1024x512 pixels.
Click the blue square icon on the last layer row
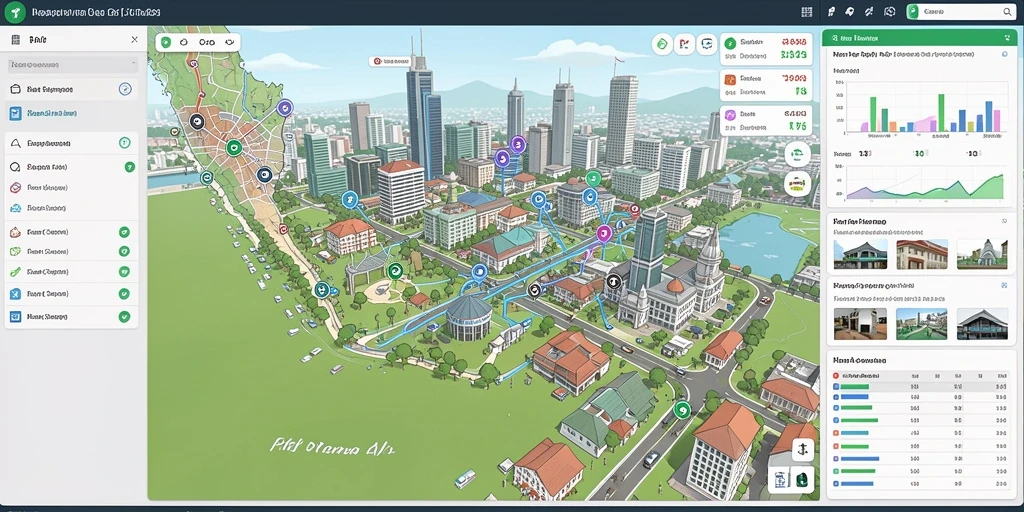tap(16, 317)
